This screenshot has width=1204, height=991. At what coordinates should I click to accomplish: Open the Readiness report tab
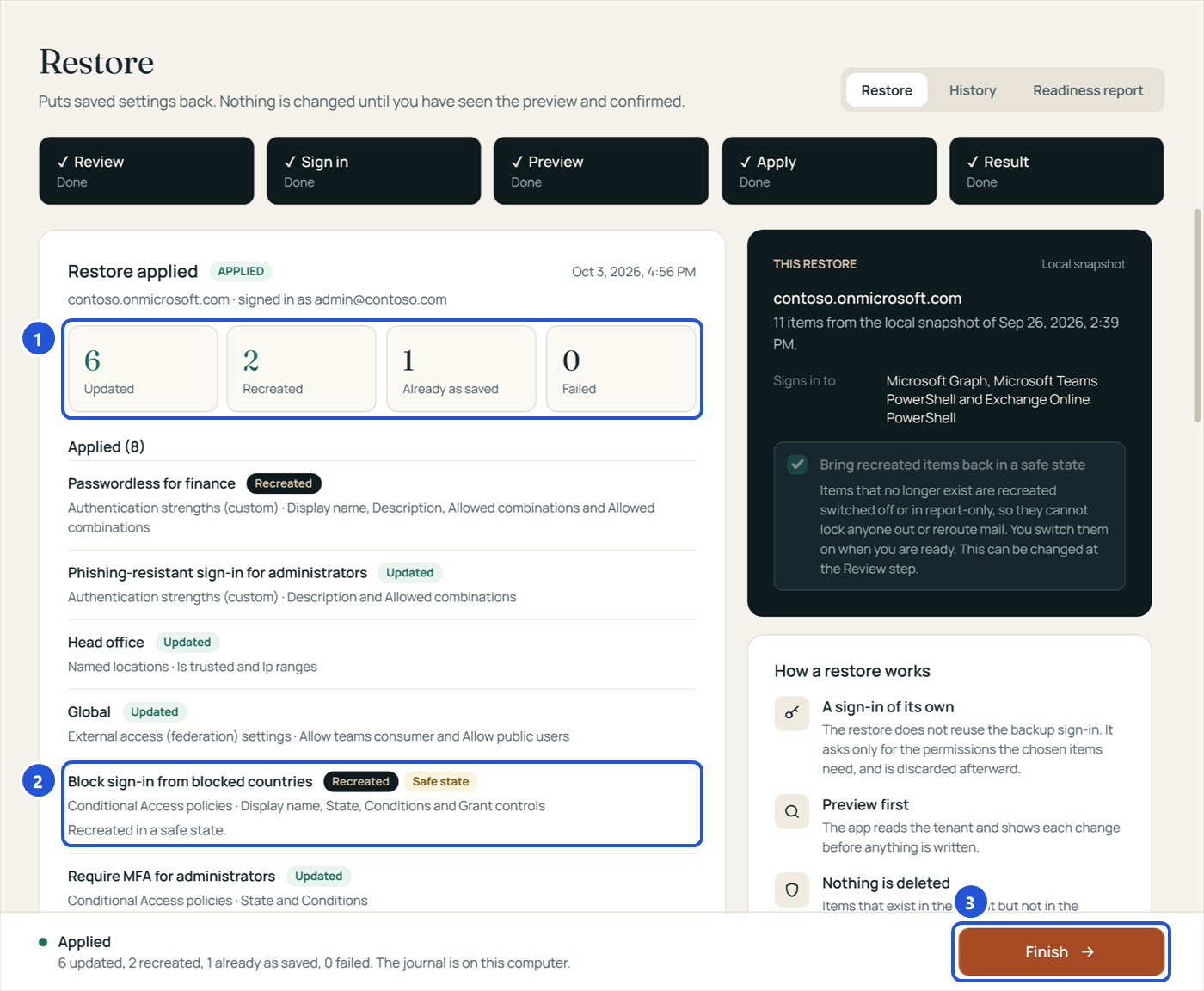(1088, 90)
